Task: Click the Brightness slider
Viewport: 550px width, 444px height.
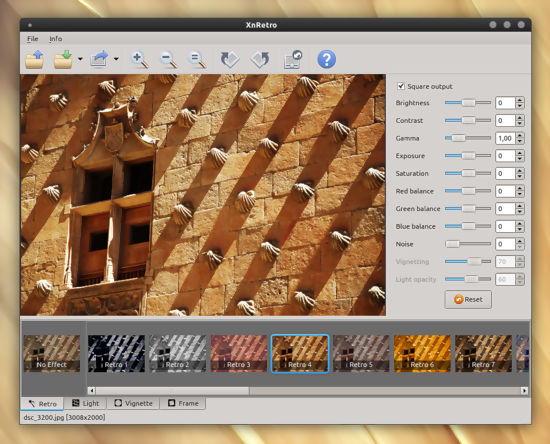Action: tap(468, 103)
